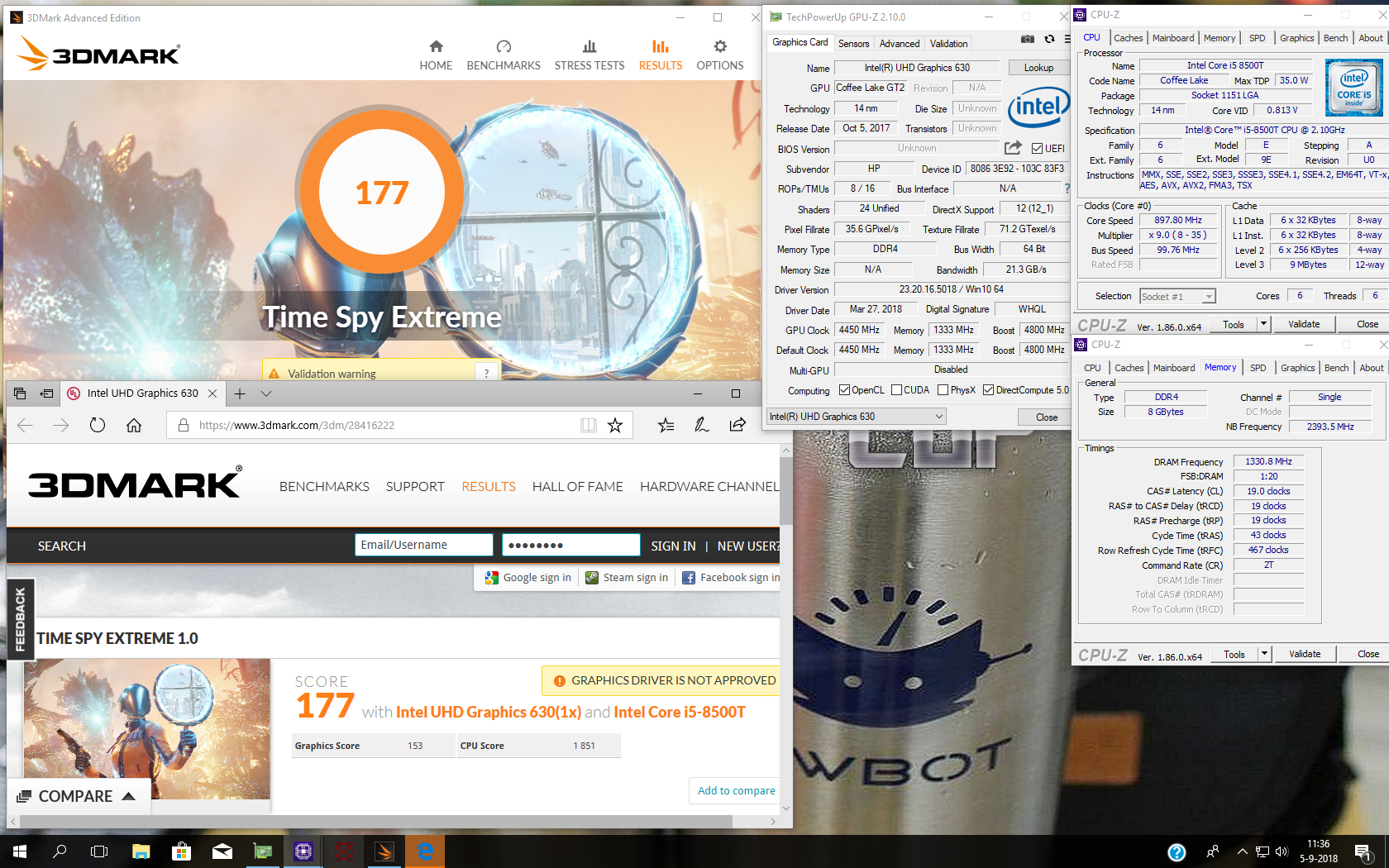Click Validate in lower CPU-Z
Viewport: 1389px width, 868px height.
1305,654
